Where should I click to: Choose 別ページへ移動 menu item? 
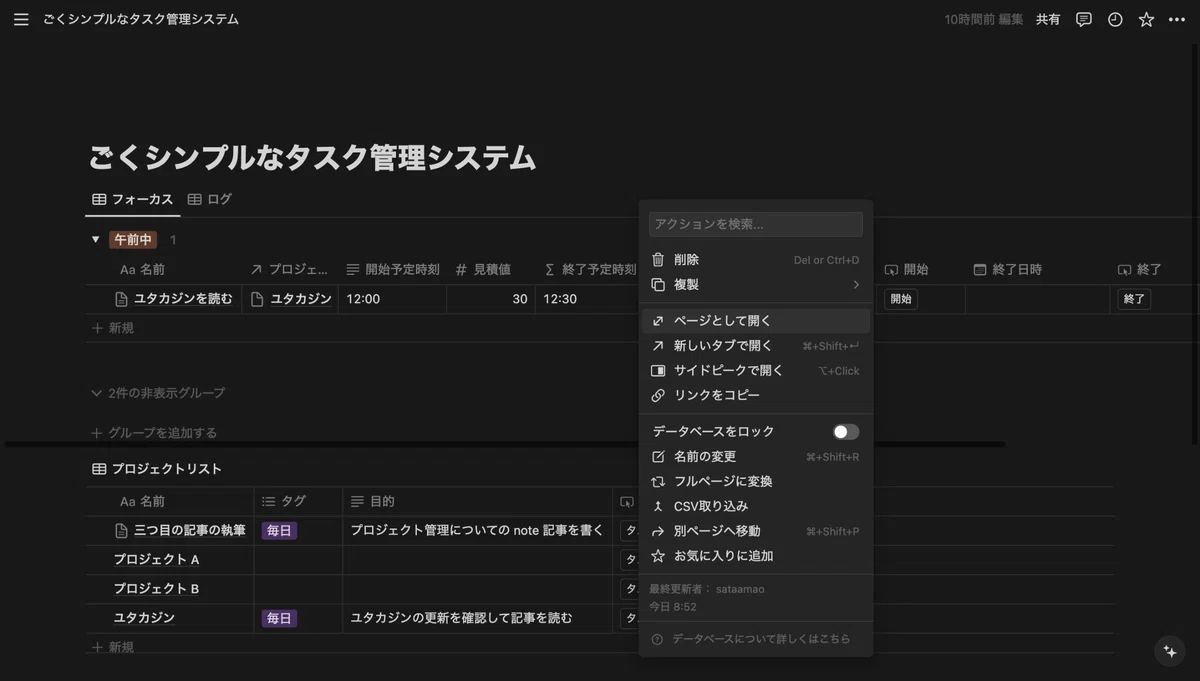[x=755, y=531]
